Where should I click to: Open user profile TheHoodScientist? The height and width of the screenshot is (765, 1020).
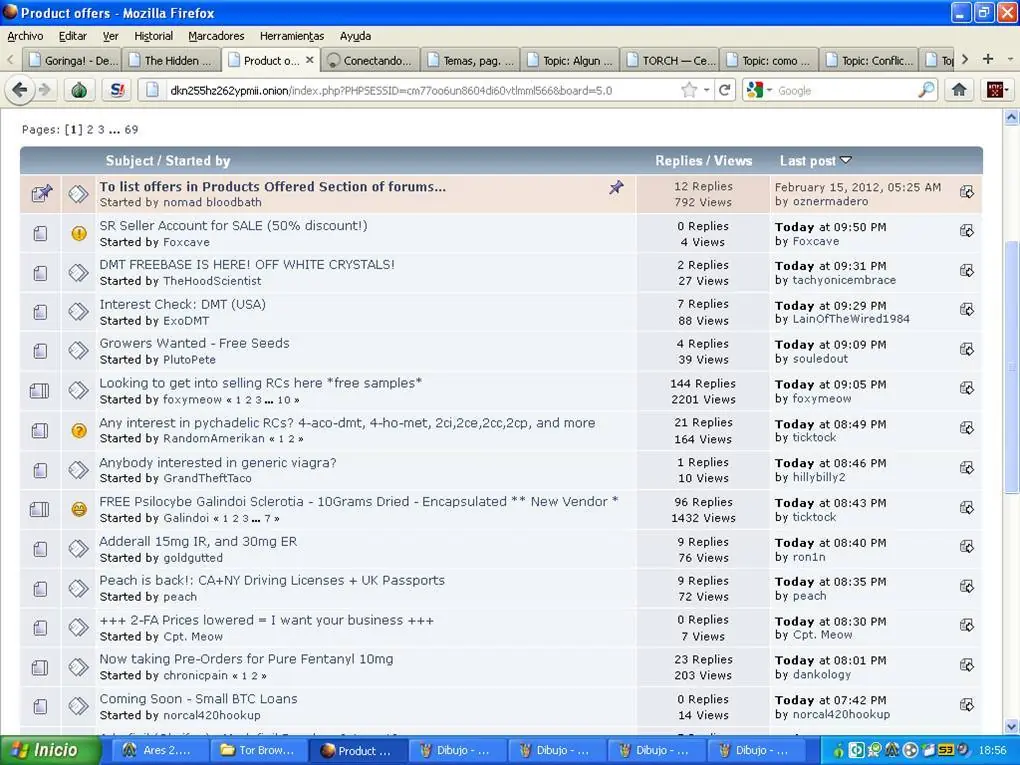pos(212,281)
